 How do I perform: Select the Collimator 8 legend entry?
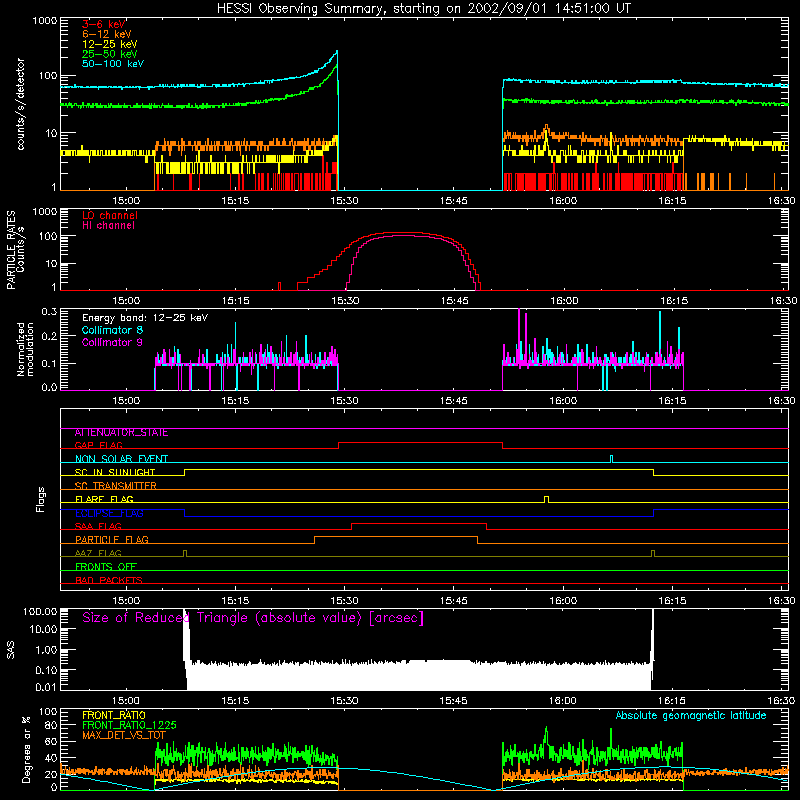[112, 330]
